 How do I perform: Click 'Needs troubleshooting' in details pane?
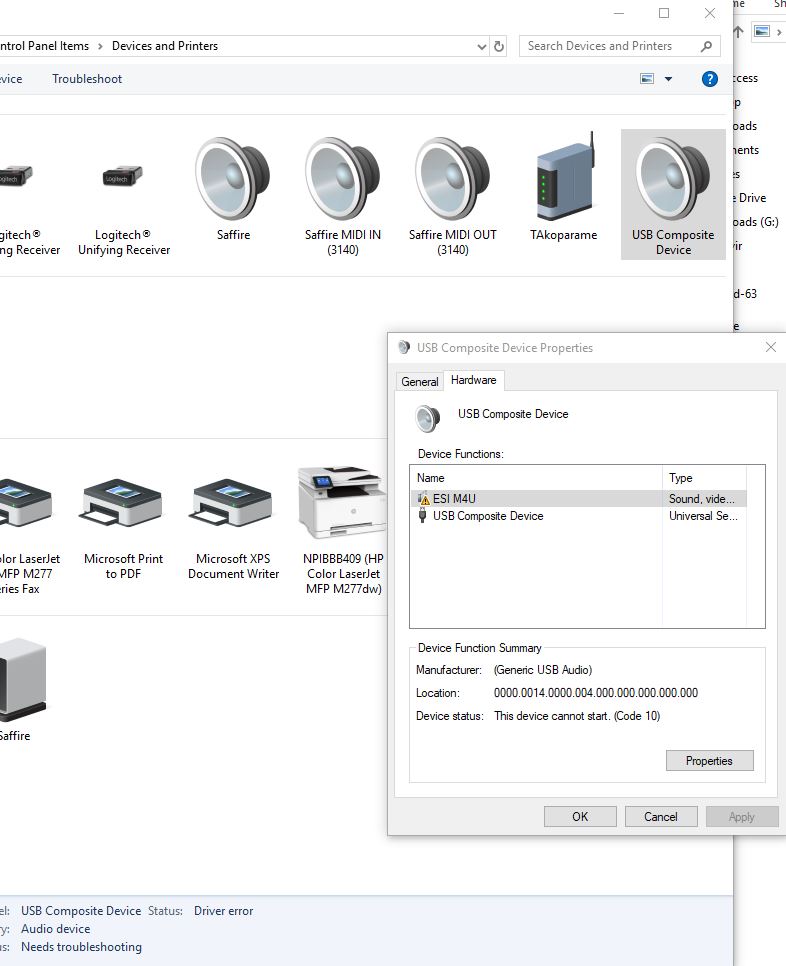[81, 947]
